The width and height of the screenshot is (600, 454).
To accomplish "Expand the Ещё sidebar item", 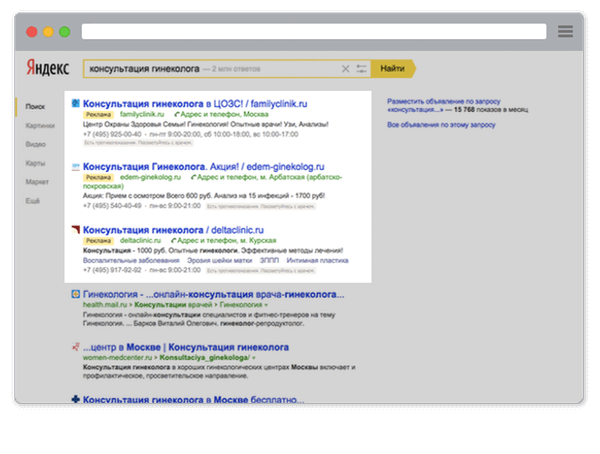I will point(33,201).
